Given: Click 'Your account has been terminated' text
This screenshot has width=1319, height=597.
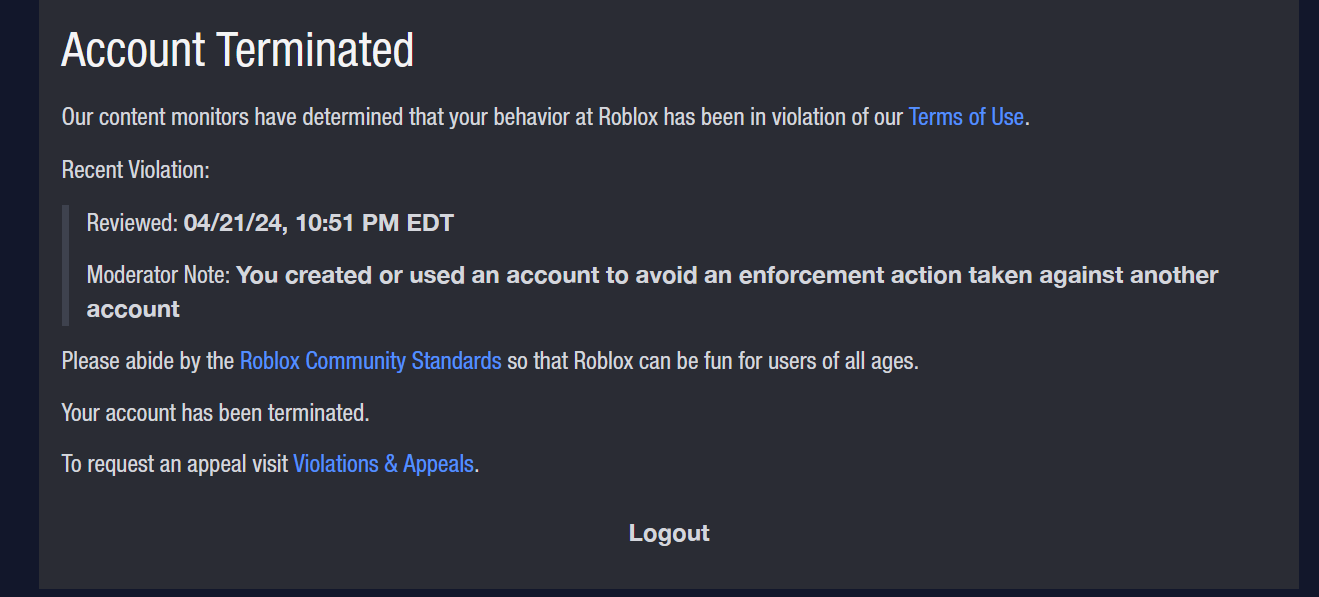Looking at the screenshot, I should click(x=215, y=412).
